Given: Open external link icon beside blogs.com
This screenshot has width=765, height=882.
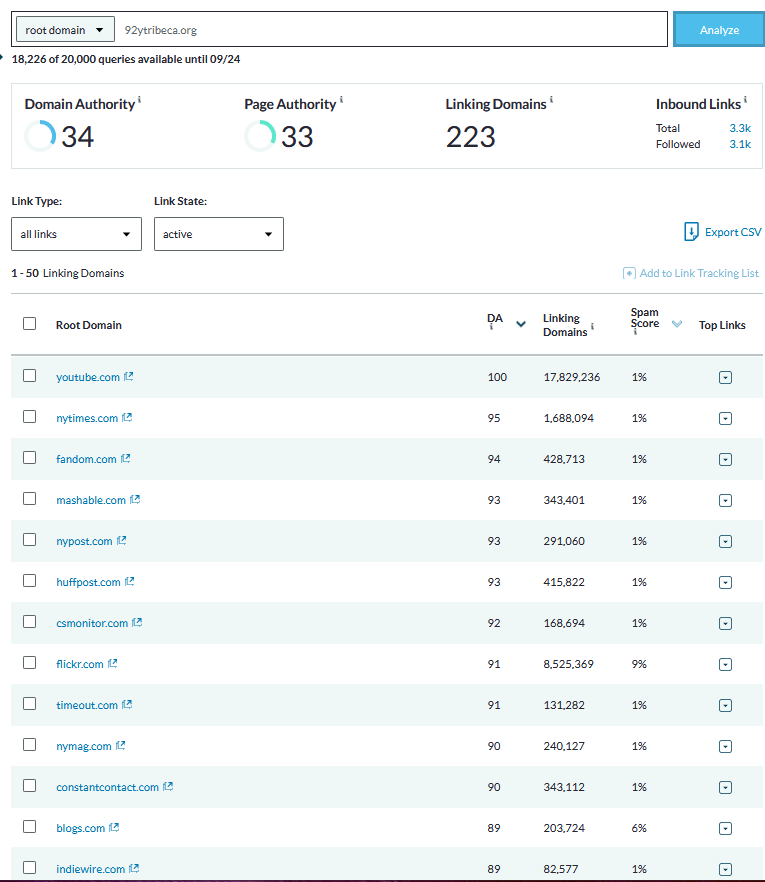Looking at the screenshot, I should pyautogui.click(x=114, y=828).
